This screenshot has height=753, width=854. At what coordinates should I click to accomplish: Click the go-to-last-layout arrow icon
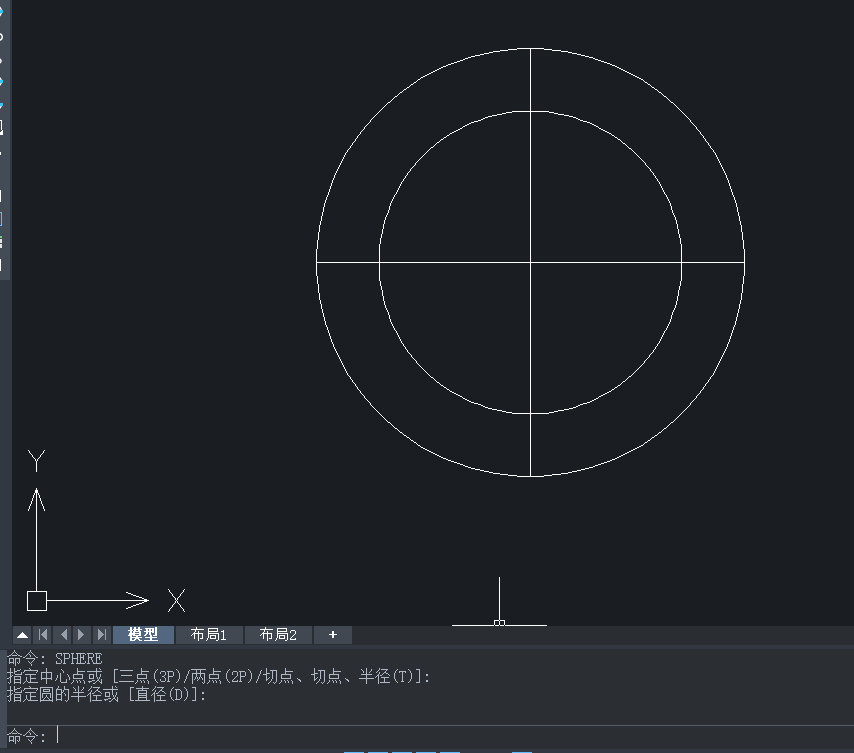pyautogui.click(x=101, y=634)
